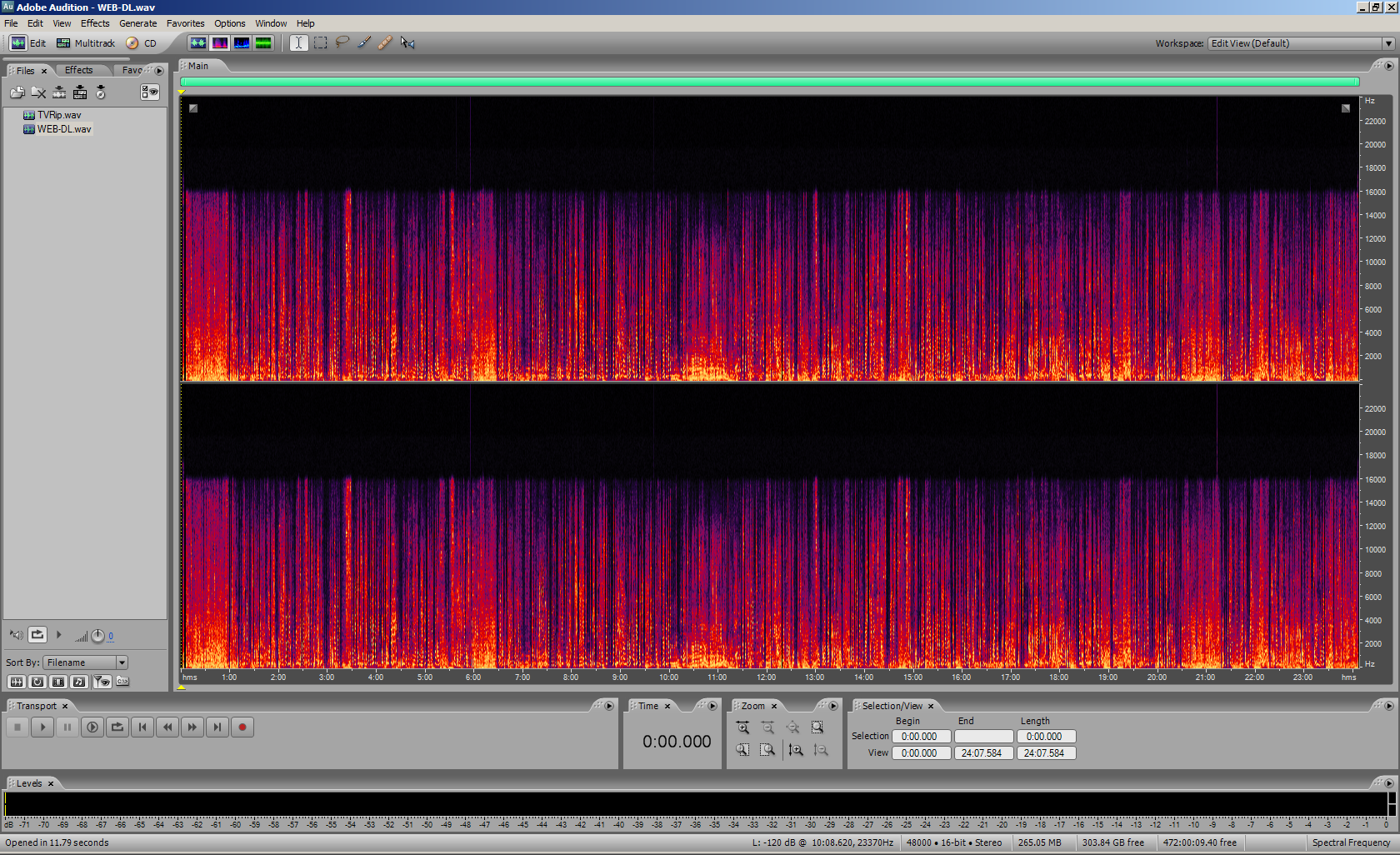Select the Spot Healing Brush tool
Viewport: 1400px width, 855px height.
pos(385,42)
